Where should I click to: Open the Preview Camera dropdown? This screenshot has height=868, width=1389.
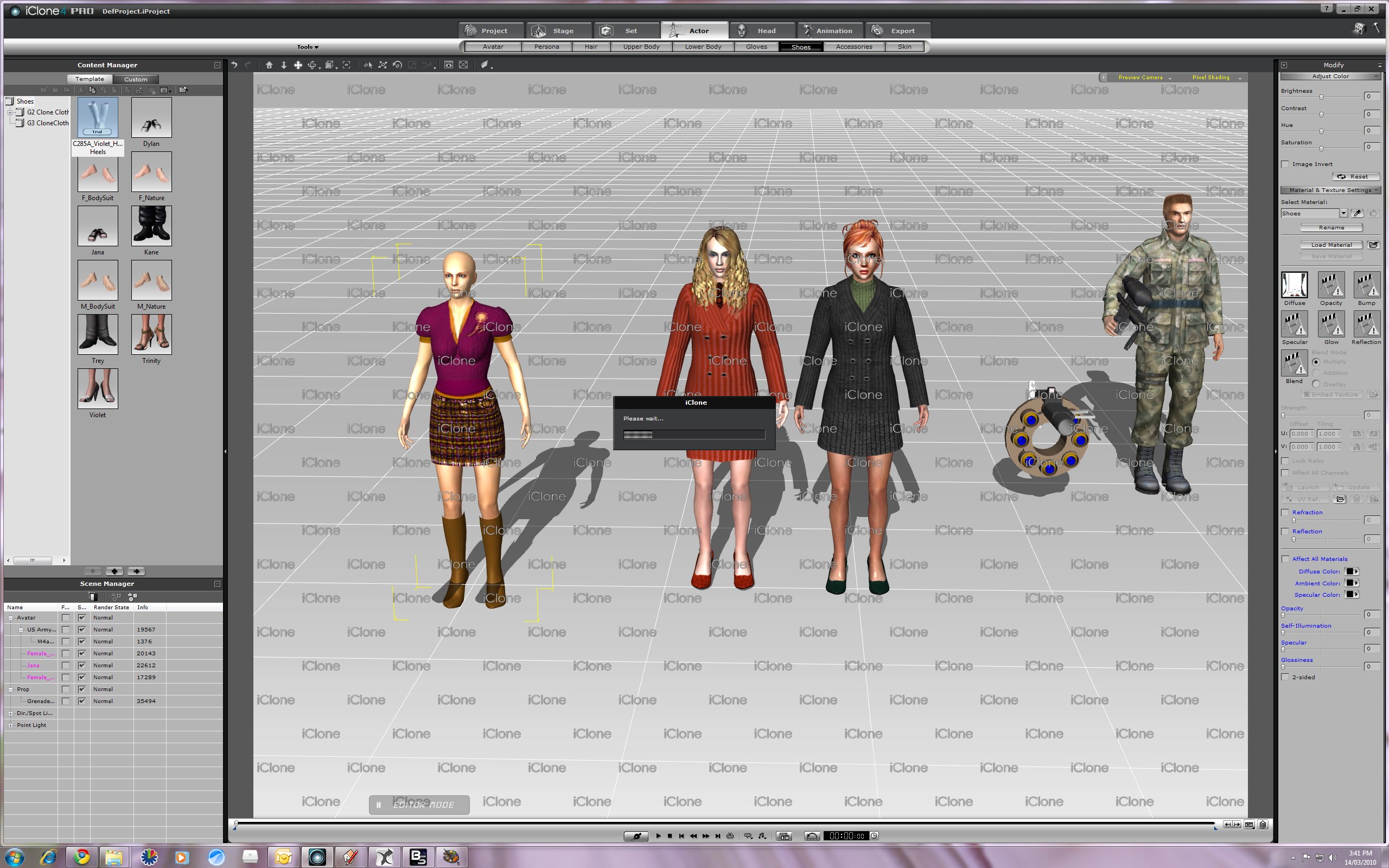click(1144, 78)
